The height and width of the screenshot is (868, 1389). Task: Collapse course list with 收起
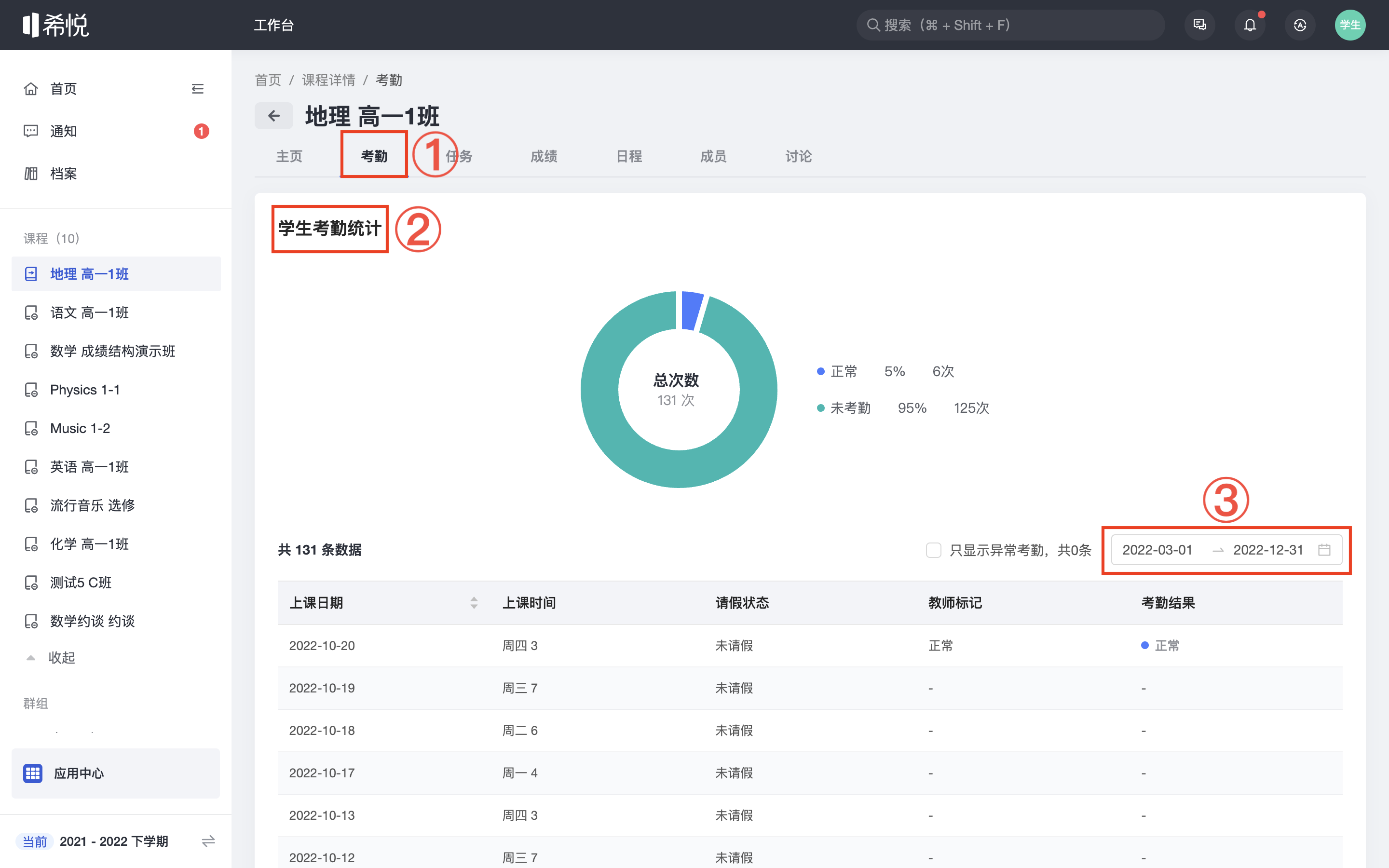[x=61, y=657]
